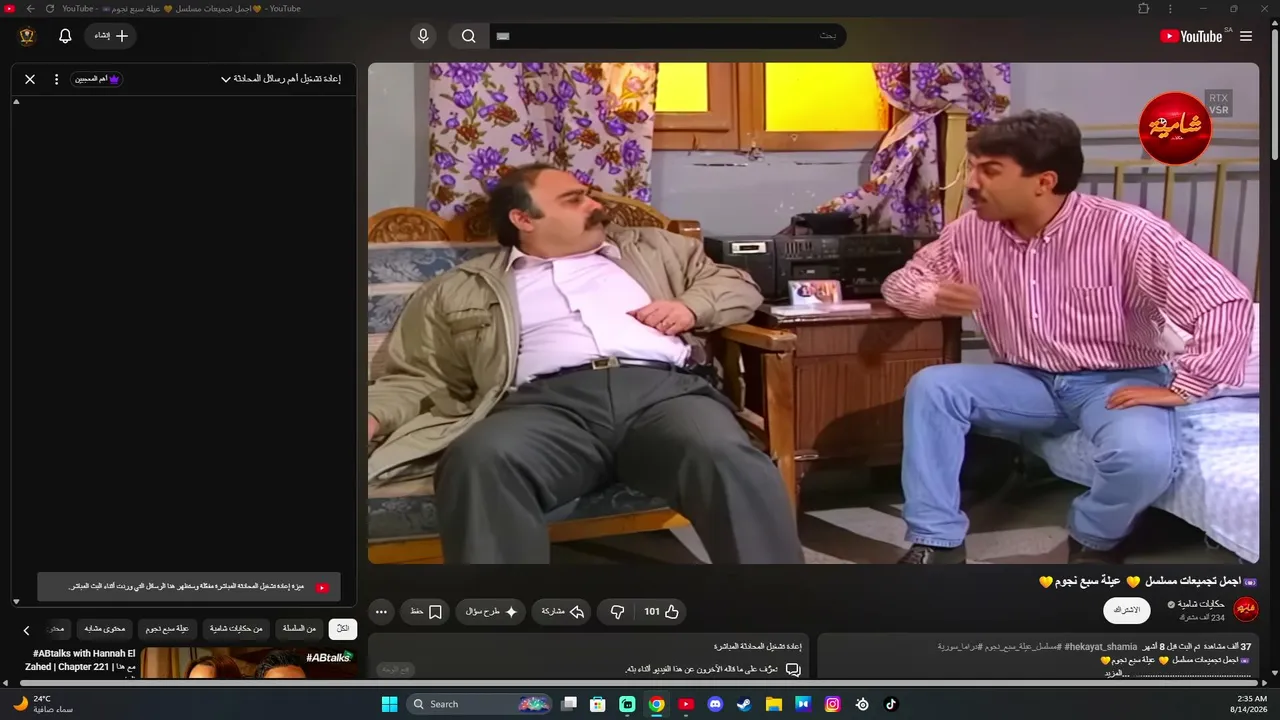
Task: Open the YouTube guide hamburger menu
Action: coord(1246,36)
